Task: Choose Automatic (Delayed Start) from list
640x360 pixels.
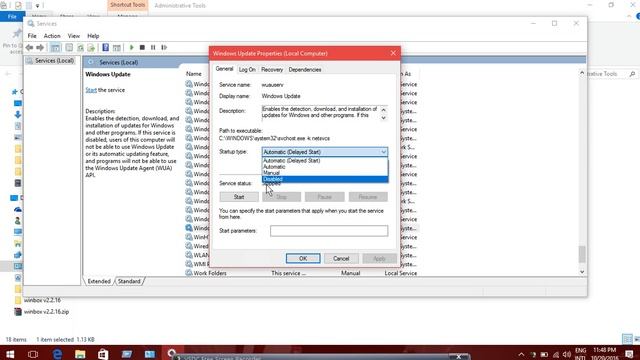Action: point(324,161)
